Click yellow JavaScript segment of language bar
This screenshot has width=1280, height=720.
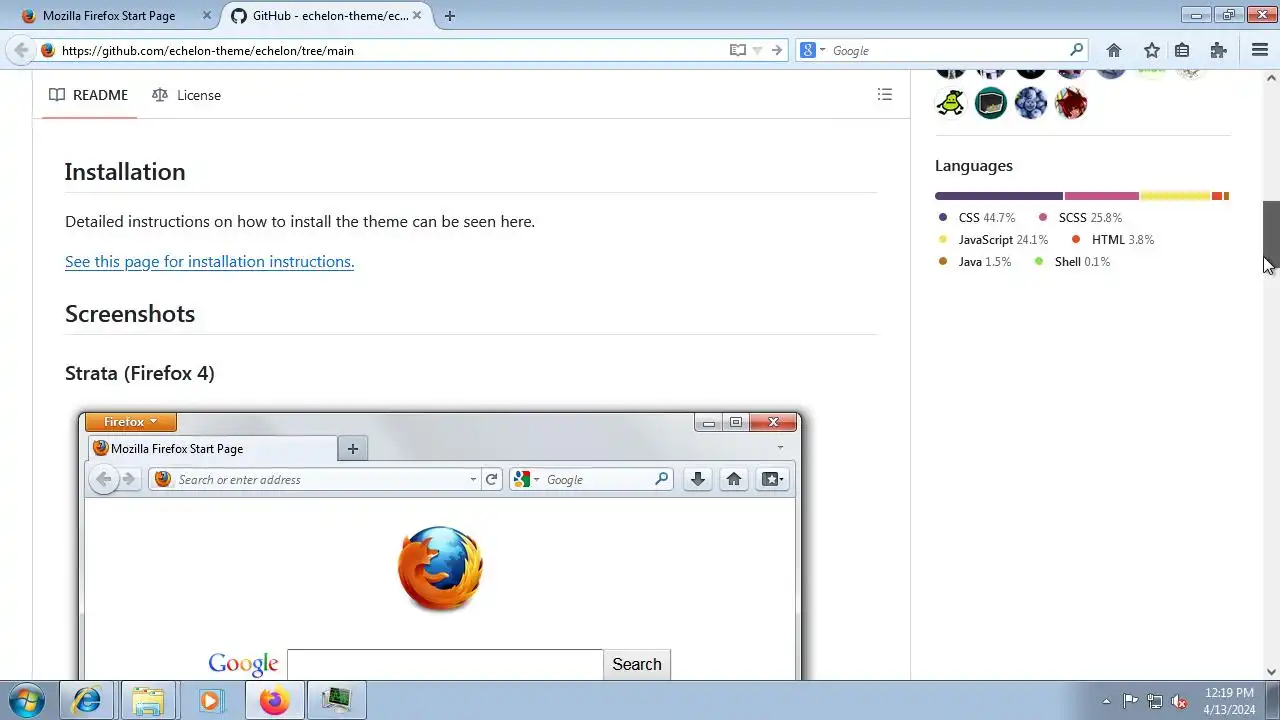[1175, 196]
